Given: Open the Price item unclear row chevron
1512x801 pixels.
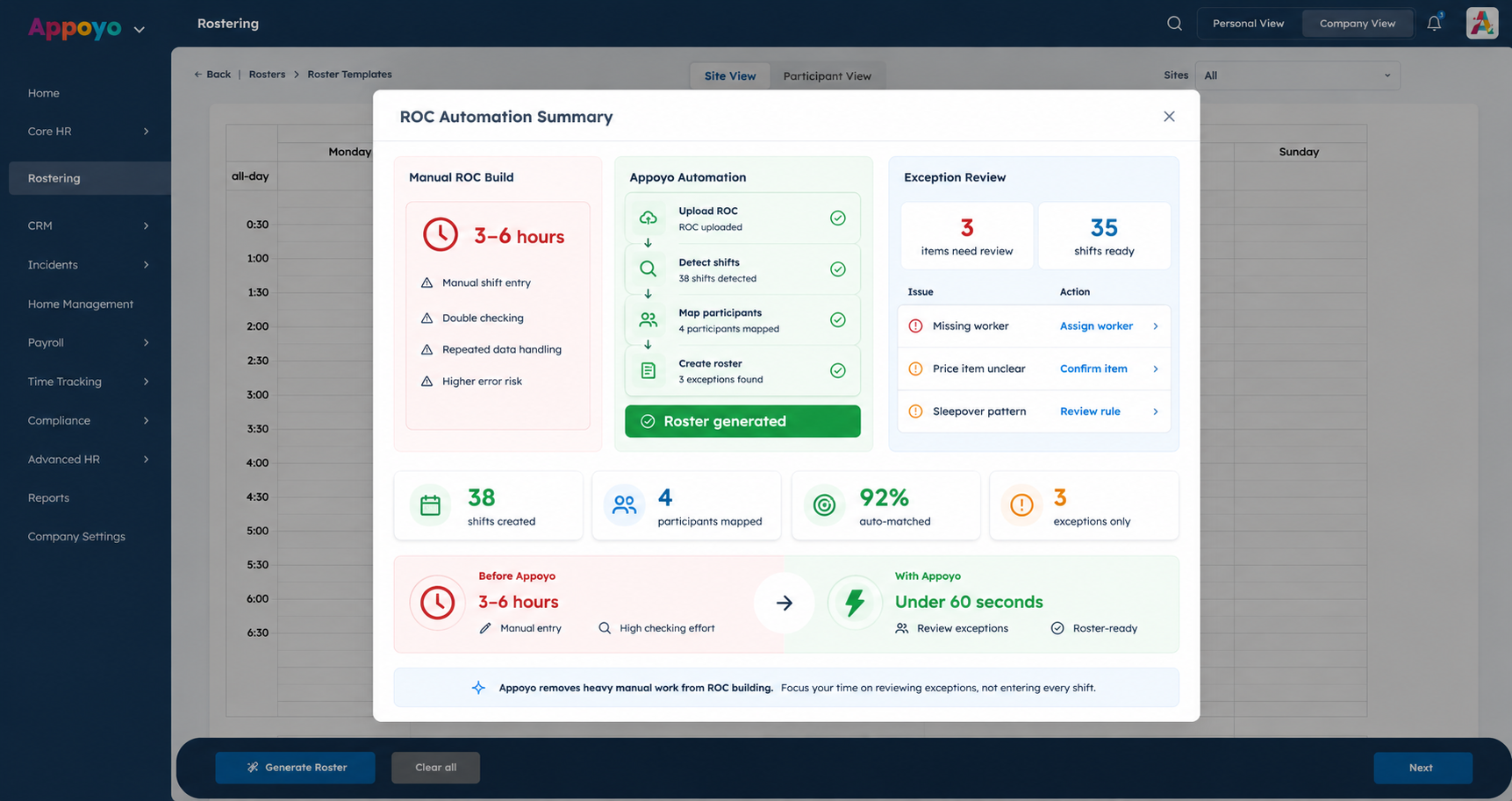Looking at the screenshot, I should tap(1156, 369).
